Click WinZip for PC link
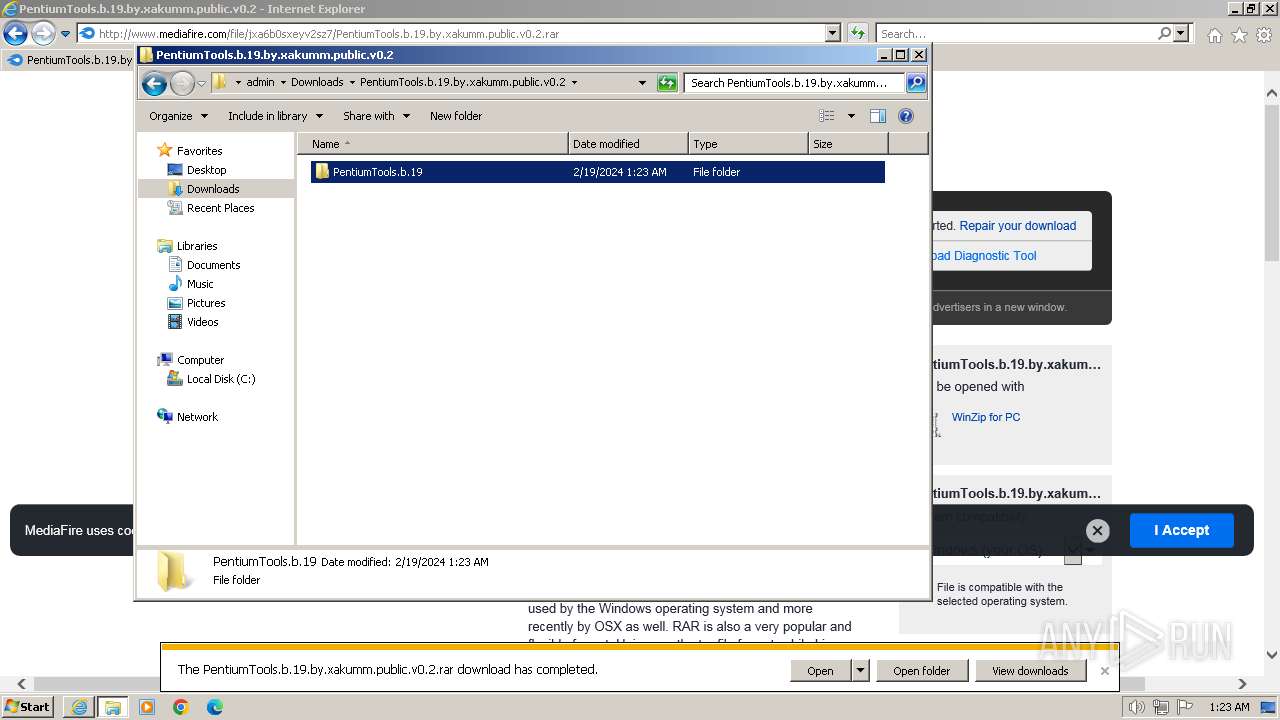 pos(986,417)
